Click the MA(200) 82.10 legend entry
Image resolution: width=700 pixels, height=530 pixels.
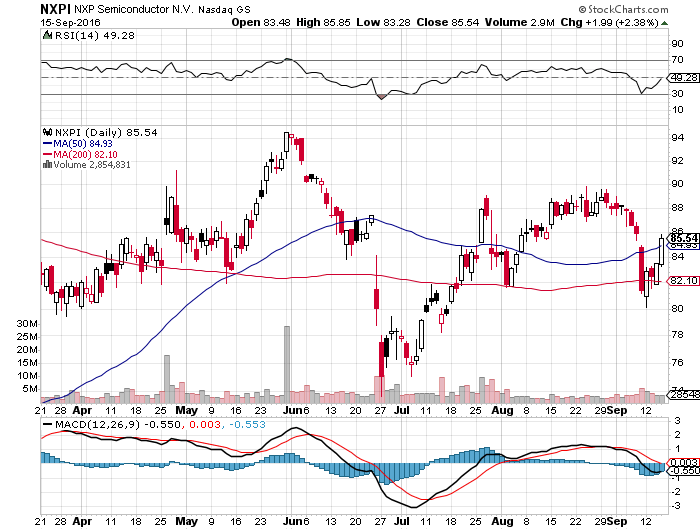click(x=80, y=154)
